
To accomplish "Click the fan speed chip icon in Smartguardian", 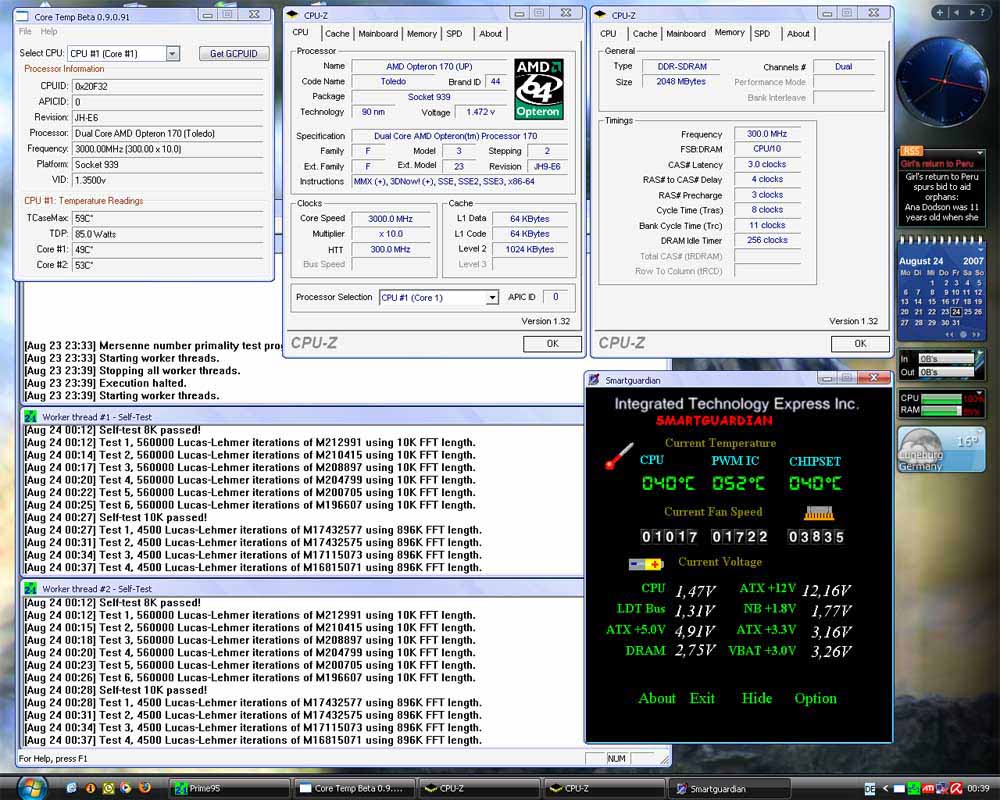I will pos(820,512).
